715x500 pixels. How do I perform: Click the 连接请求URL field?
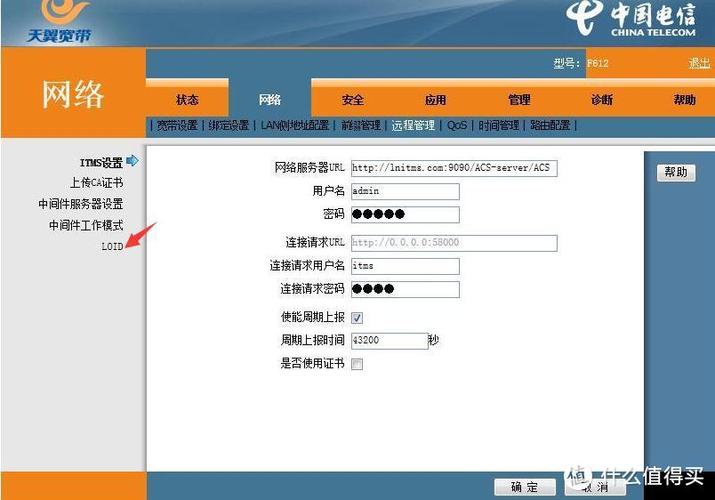tap(454, 243)
